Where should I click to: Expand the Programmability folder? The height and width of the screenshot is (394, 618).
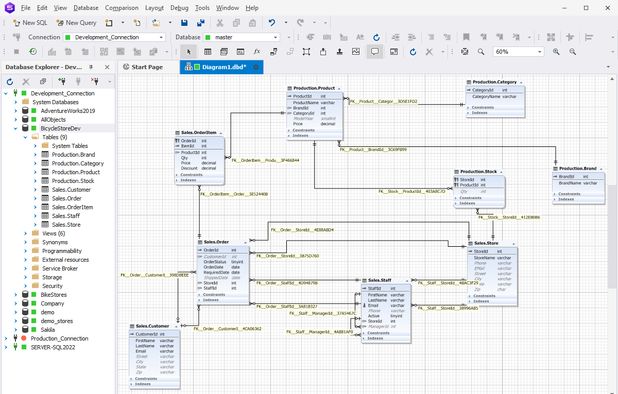(x=25, y=251)
